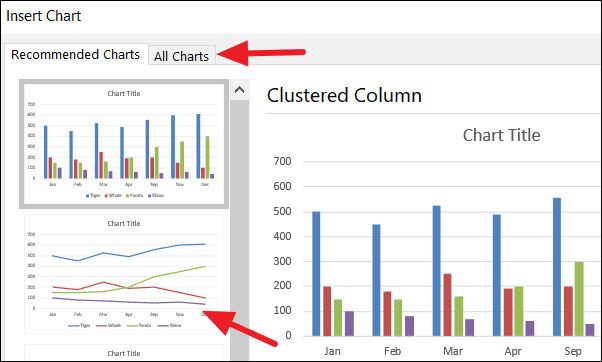The height and width of the screenshot is (362, 602).
Task: Select the line chart thumbnail
Action: point(124,274)
